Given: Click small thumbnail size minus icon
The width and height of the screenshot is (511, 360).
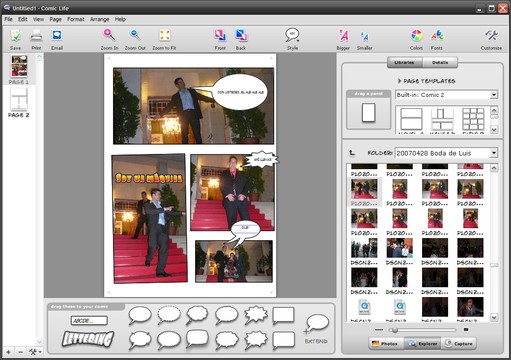Looking at the screenshot, I should point(379,330).
